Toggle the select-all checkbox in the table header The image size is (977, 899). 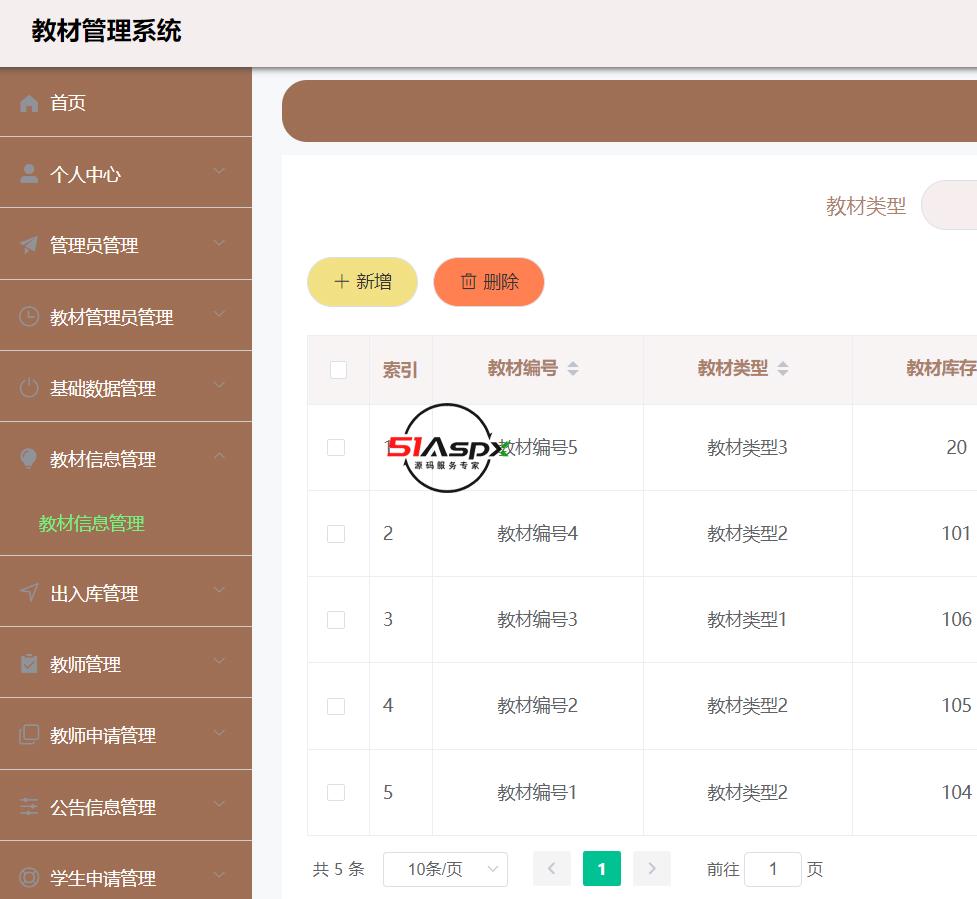[x=338, y=369]
